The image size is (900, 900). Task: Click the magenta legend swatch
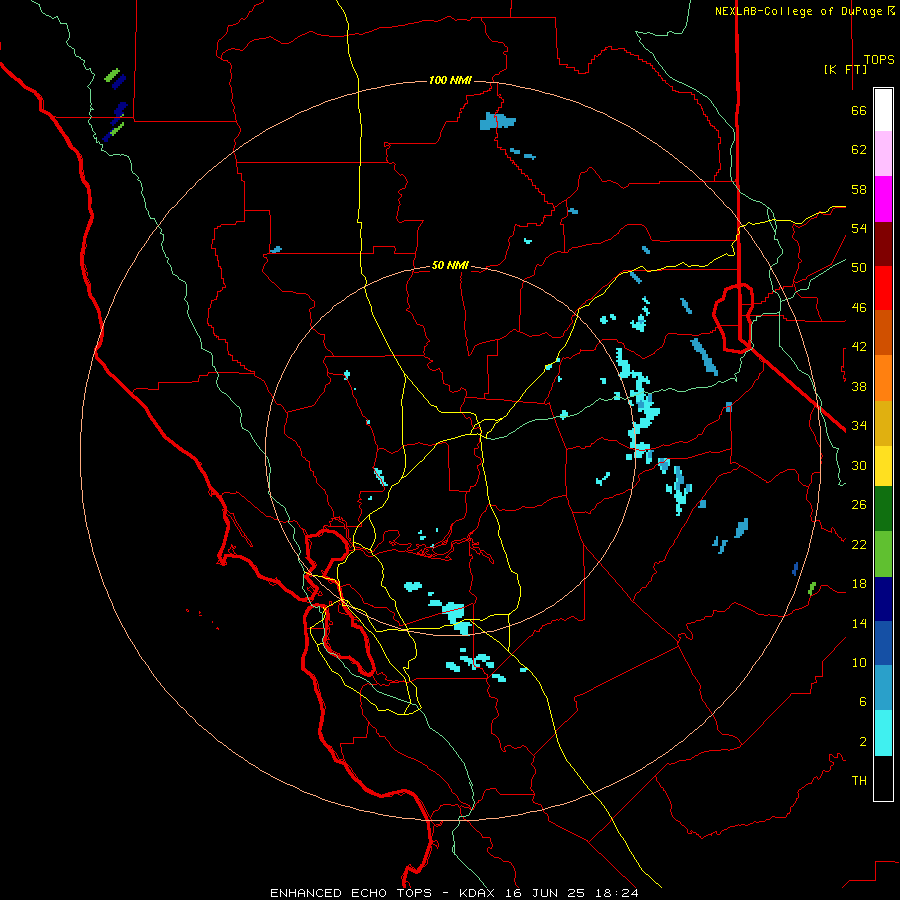point(883,199)
